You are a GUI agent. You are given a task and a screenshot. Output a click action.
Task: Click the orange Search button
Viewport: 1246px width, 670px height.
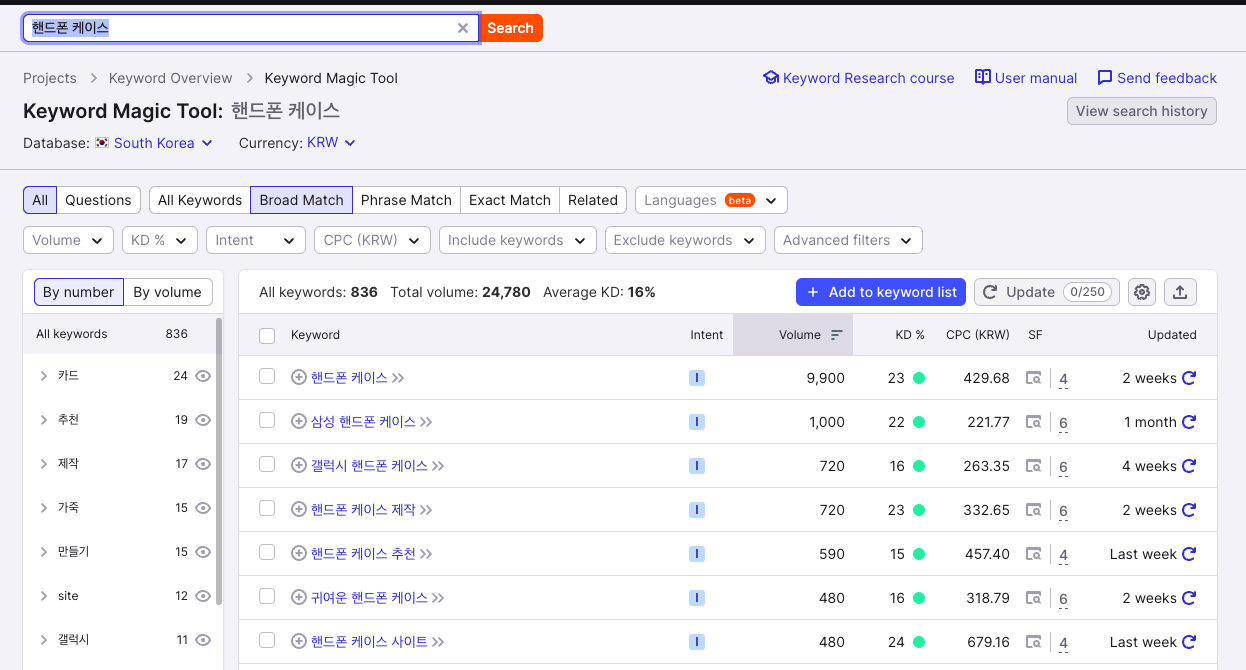click(x=510, y=28)
